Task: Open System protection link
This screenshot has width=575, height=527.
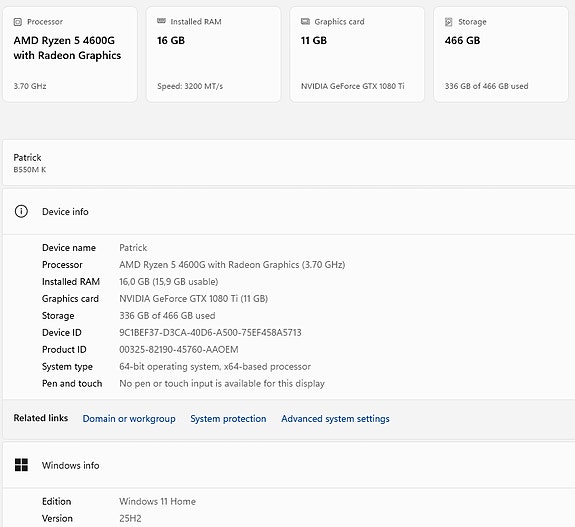Action: (x=228, y=419)
